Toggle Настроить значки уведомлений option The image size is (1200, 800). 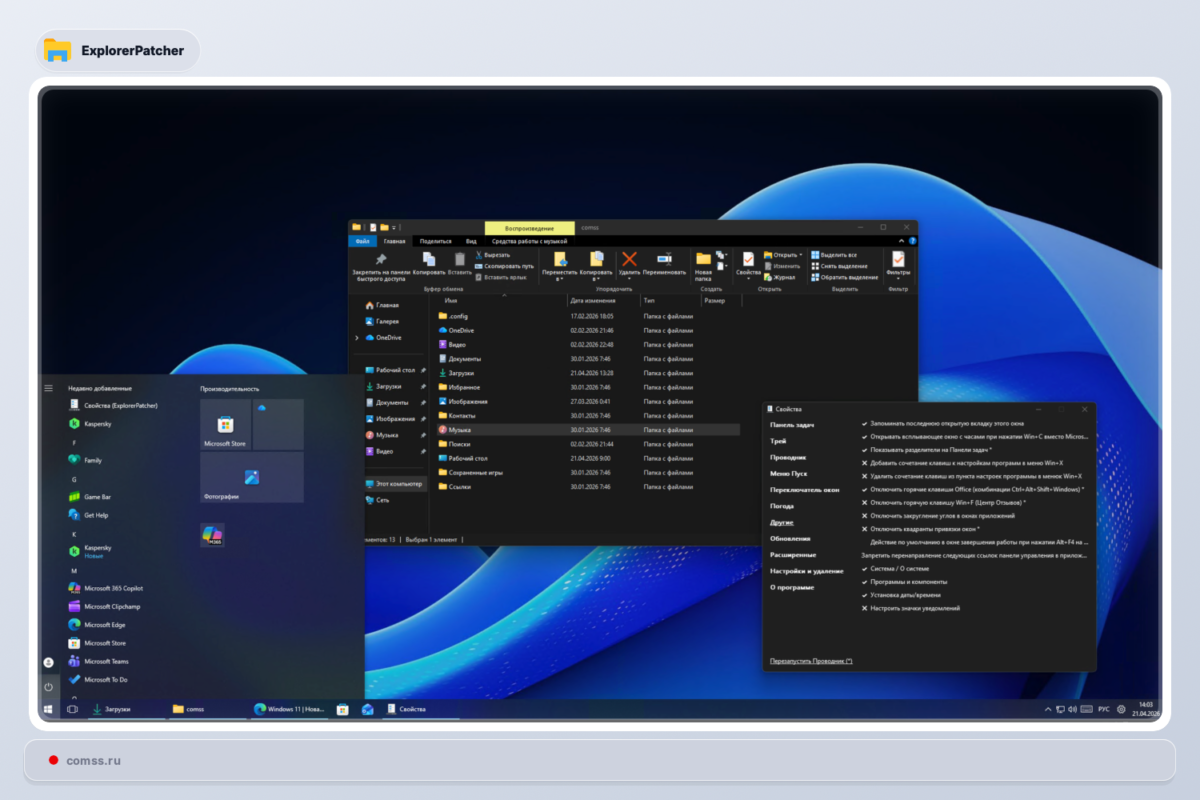pos(914,608)
